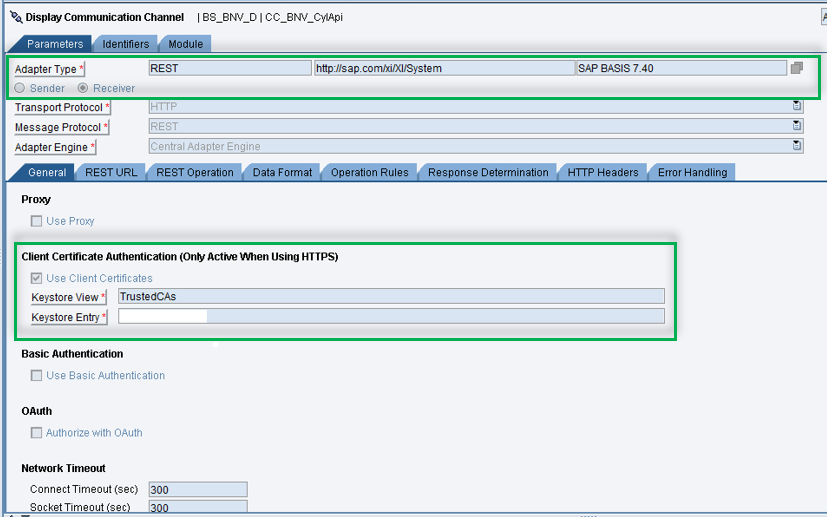Click the BS_BNV_D | CC_BNV_CylApi channel name
The image size is (827, 517).
[x=273, y=17]
